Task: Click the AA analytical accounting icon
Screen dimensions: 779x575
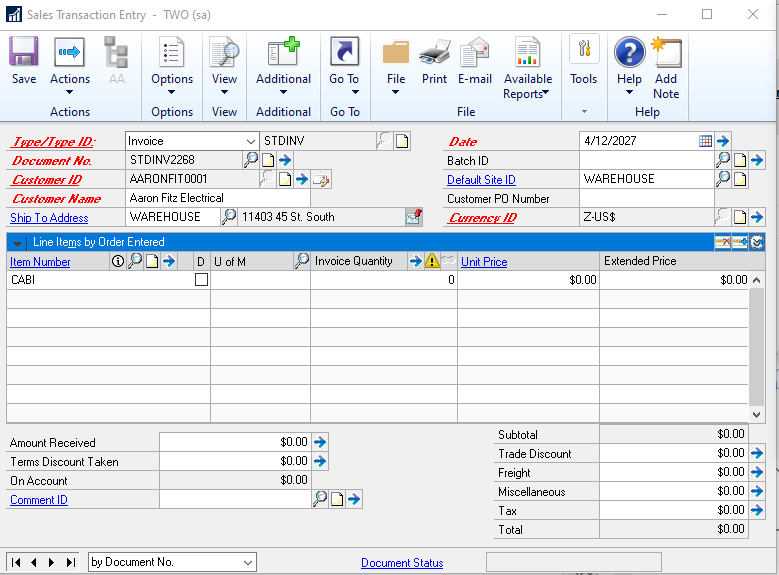Action: point(116,61)
